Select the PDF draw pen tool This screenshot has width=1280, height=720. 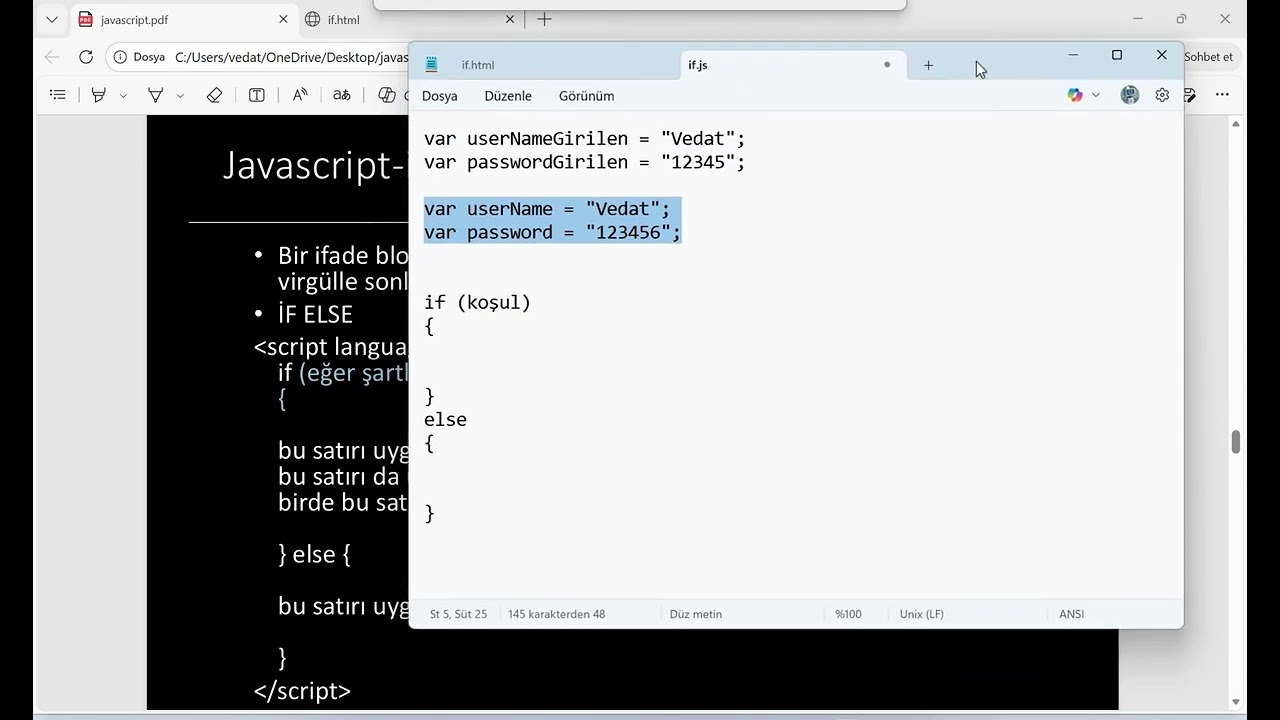(x=99, y=95)
